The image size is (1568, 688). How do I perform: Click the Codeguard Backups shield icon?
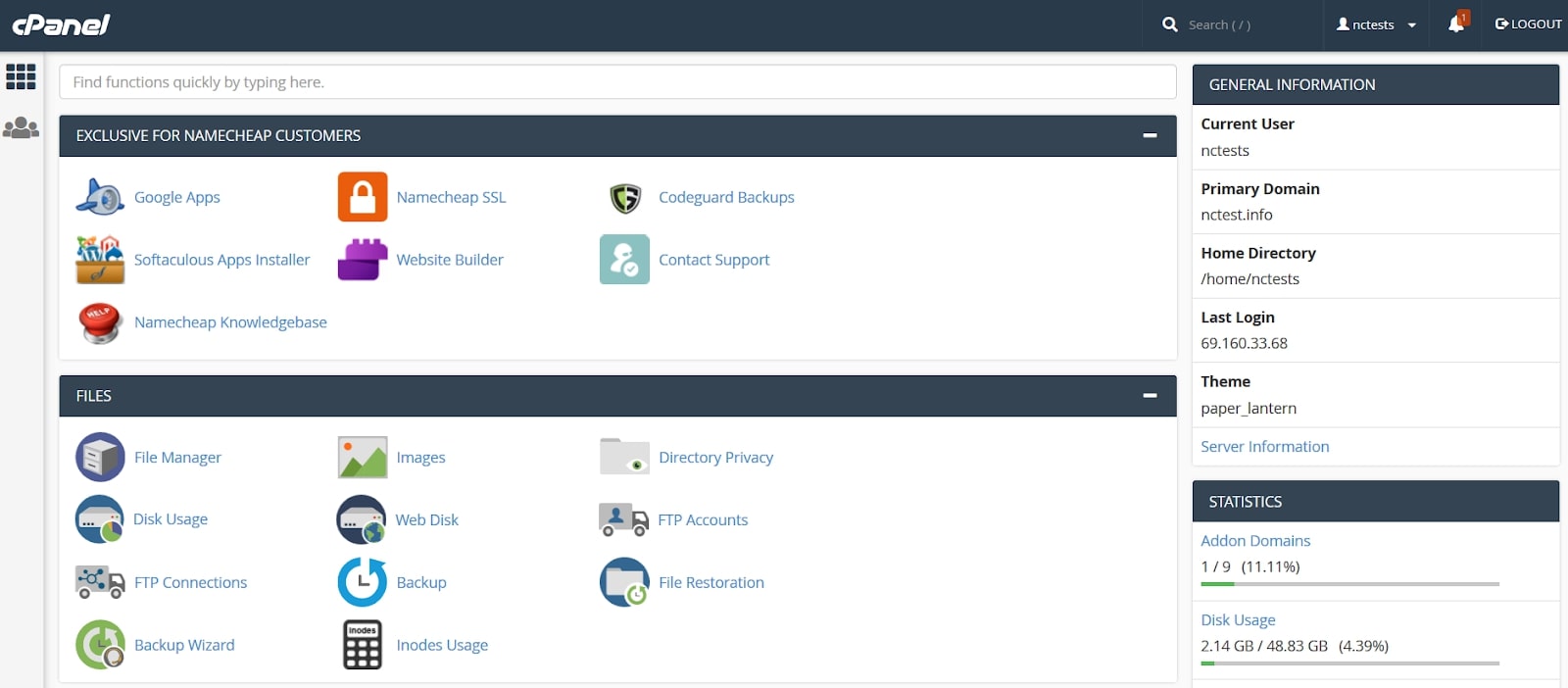click(x=624, y=197)
